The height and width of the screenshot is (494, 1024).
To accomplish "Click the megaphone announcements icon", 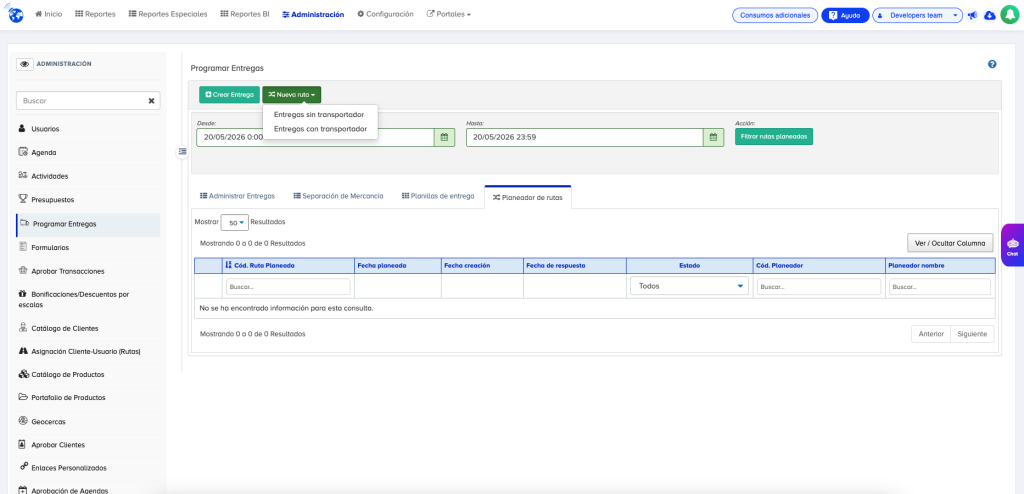I will pos(972,15).
